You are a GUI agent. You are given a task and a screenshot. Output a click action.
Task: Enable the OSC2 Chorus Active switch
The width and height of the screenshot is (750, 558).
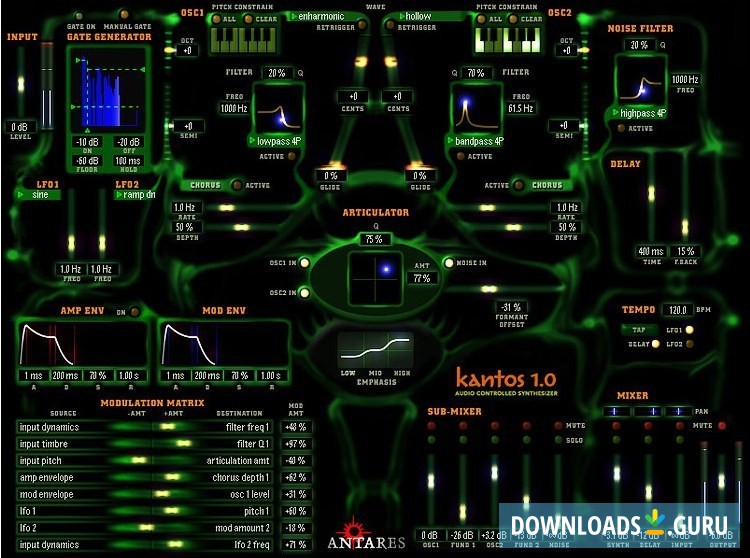pos(518,185)
